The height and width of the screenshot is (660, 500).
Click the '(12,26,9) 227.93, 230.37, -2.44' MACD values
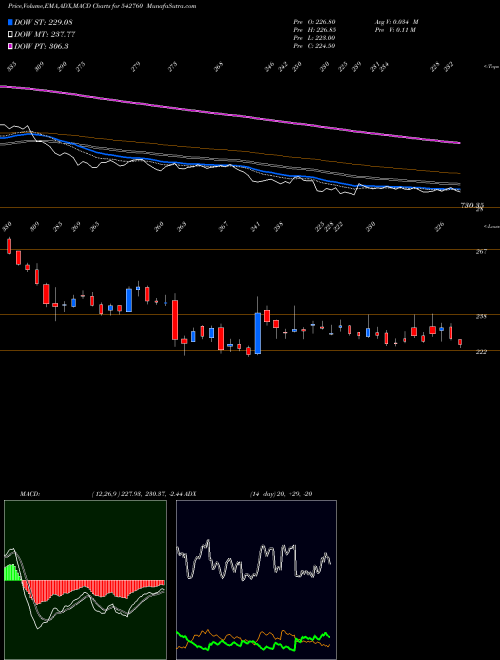pyautogui.click(x=137, y=493)
